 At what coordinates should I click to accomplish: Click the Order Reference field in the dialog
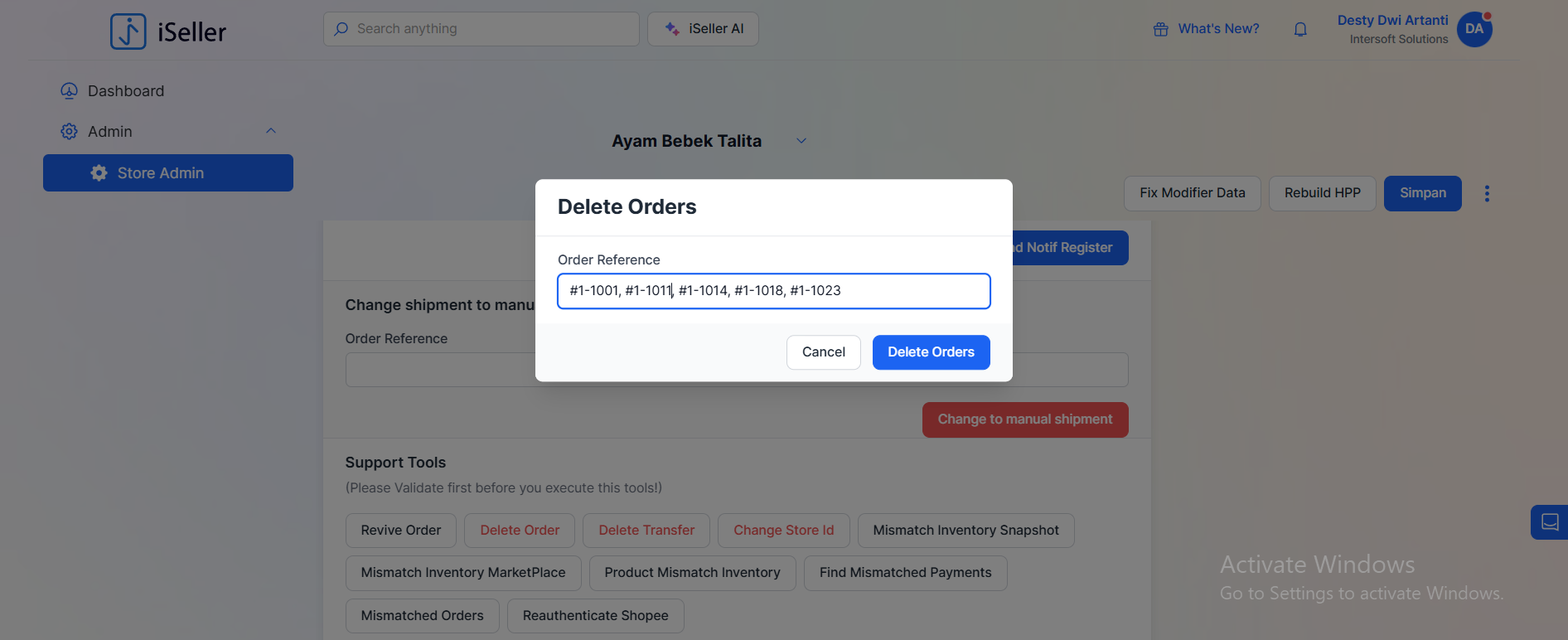tap(773, 291)
